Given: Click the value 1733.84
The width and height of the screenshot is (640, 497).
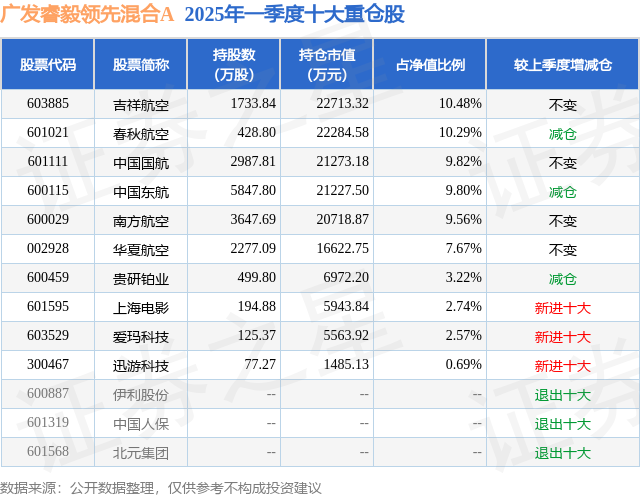Looking at the screenshot, I should [253, 104].
